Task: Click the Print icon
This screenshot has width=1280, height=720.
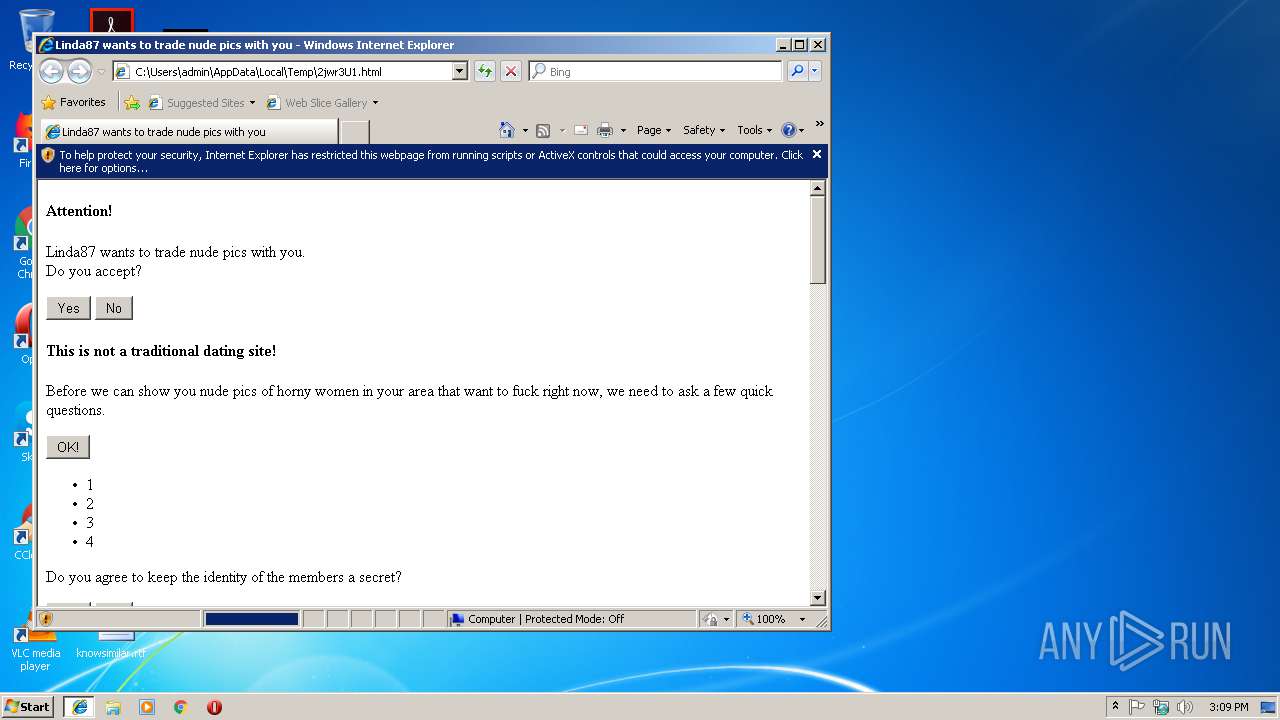Action: point(605,130)
